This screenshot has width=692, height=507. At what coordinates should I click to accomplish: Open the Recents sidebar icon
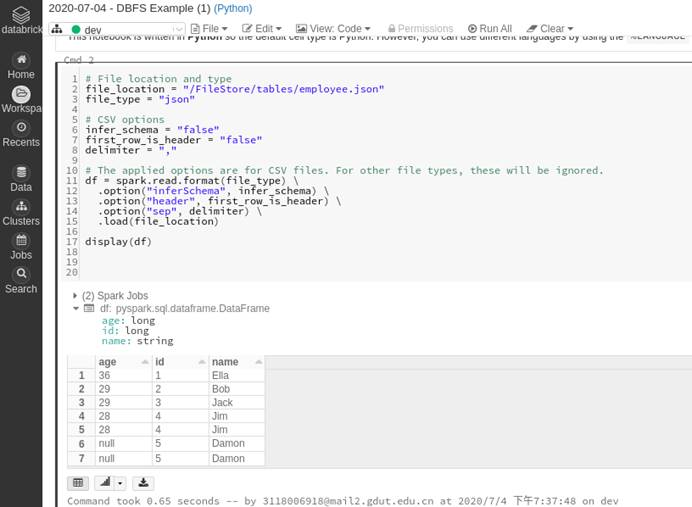click(x=21, y=128)
